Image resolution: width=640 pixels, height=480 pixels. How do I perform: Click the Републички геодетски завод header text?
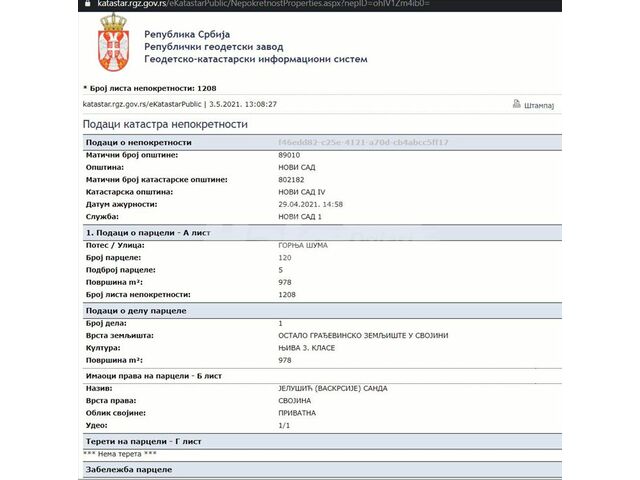(x=213, y=46)
